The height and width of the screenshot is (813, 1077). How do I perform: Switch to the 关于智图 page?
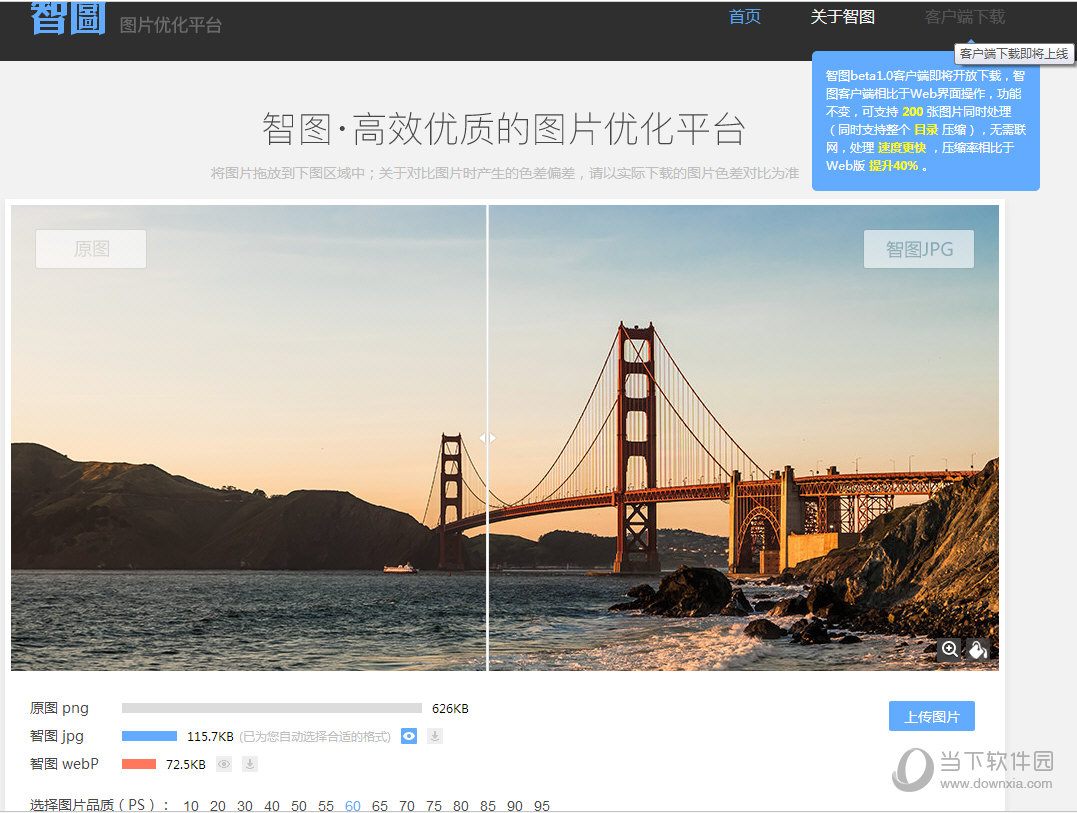pyautogui.click(x=842, y=16)
